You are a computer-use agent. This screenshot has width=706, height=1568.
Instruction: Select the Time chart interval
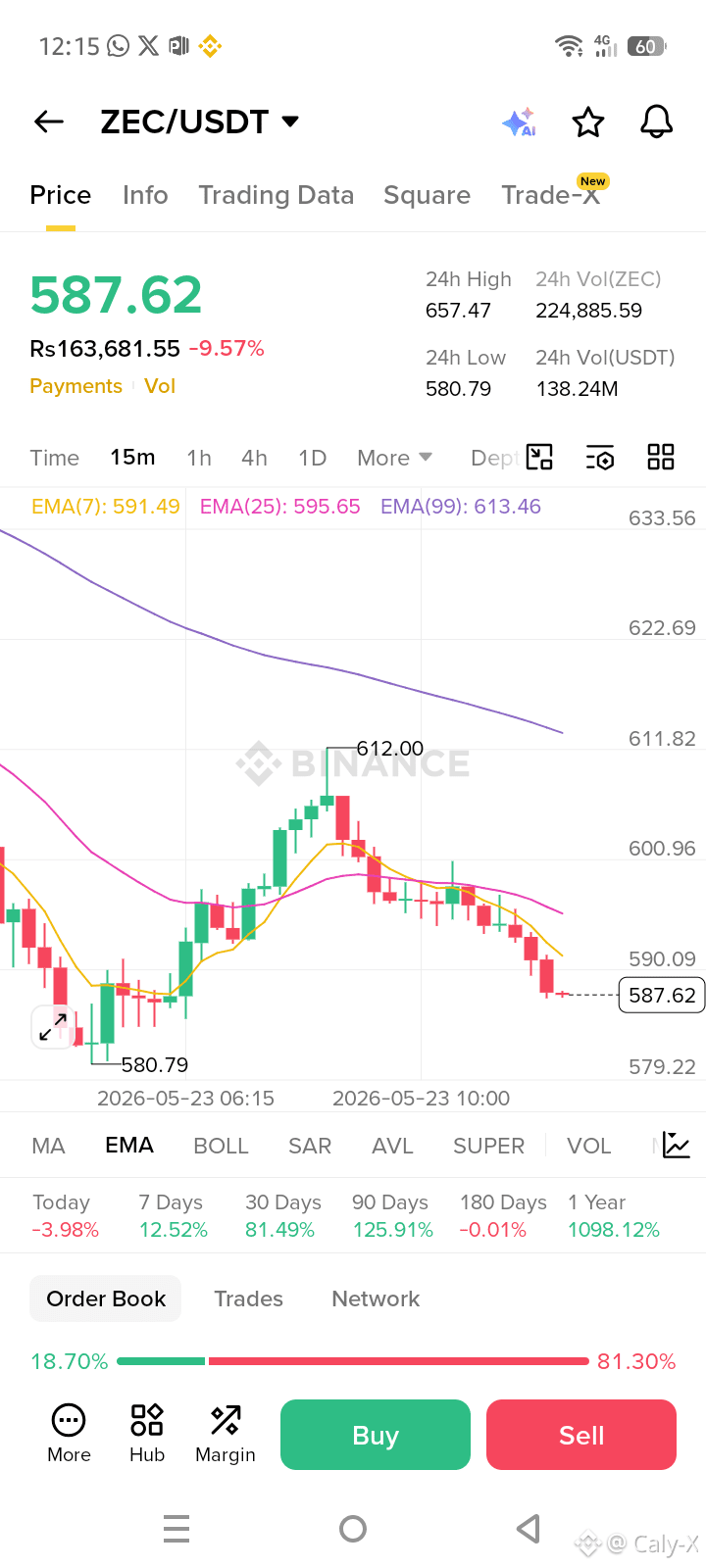coord(54,458)
